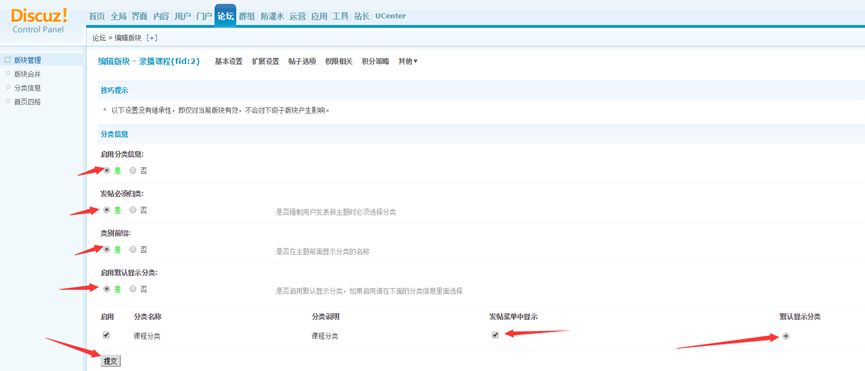
Task: Open 界面 in top navigation
Action: click(139, 17)
